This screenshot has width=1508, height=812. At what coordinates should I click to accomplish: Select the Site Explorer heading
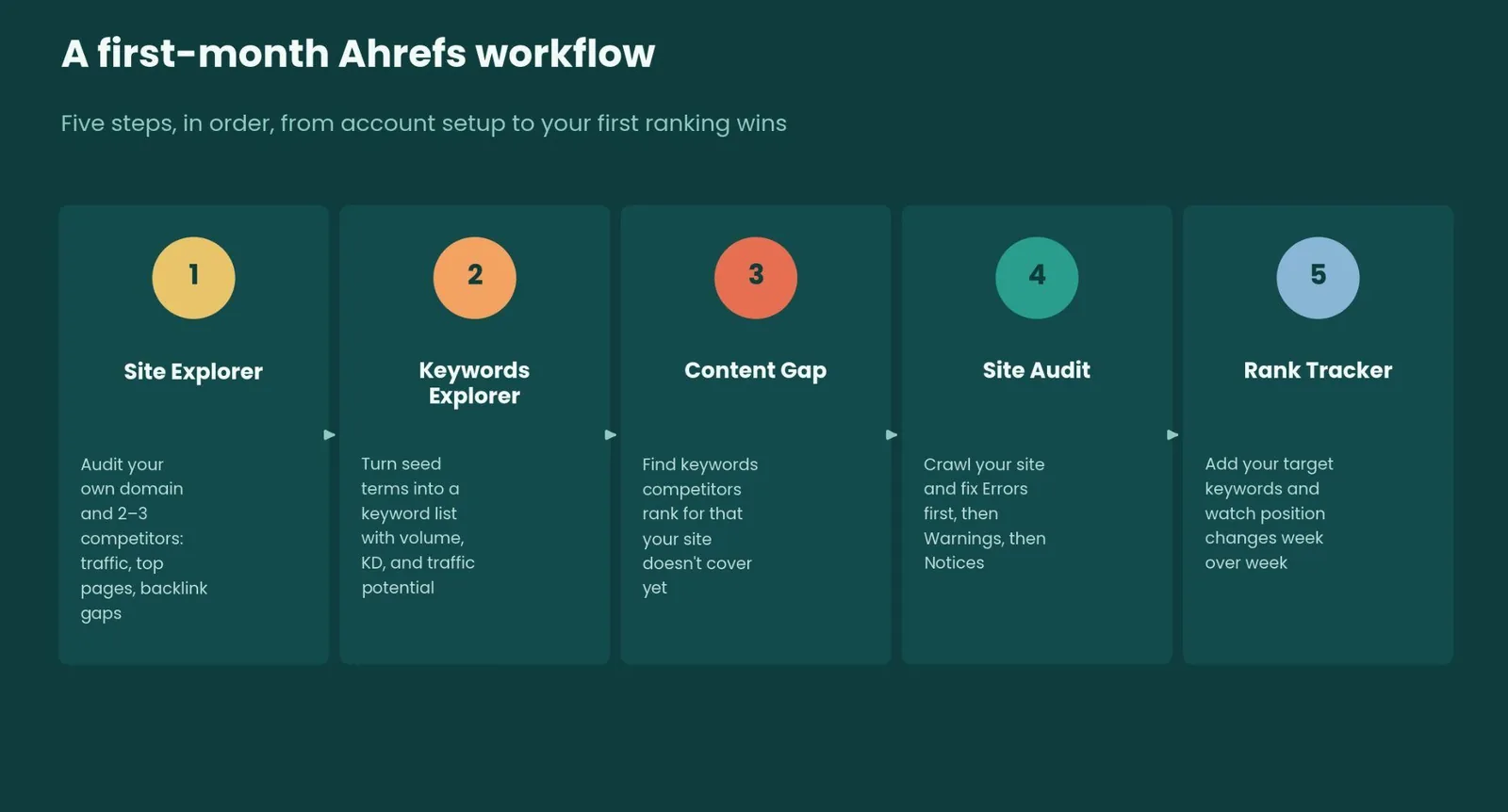pos(193,371)
